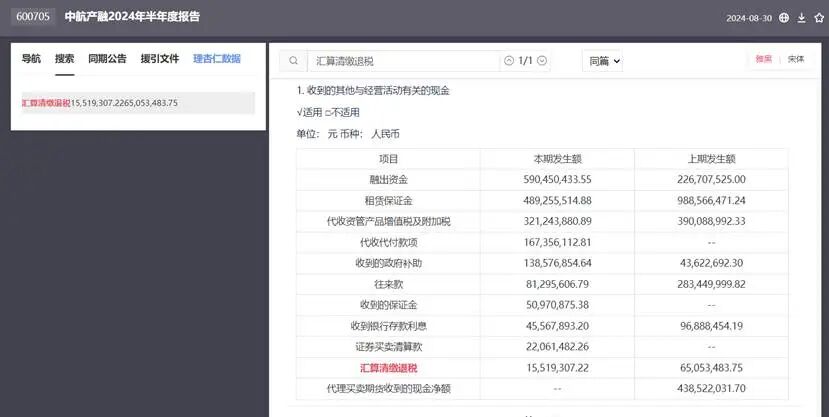Download the report via download icon
The image size is (829, 417).
pos(802,17)
